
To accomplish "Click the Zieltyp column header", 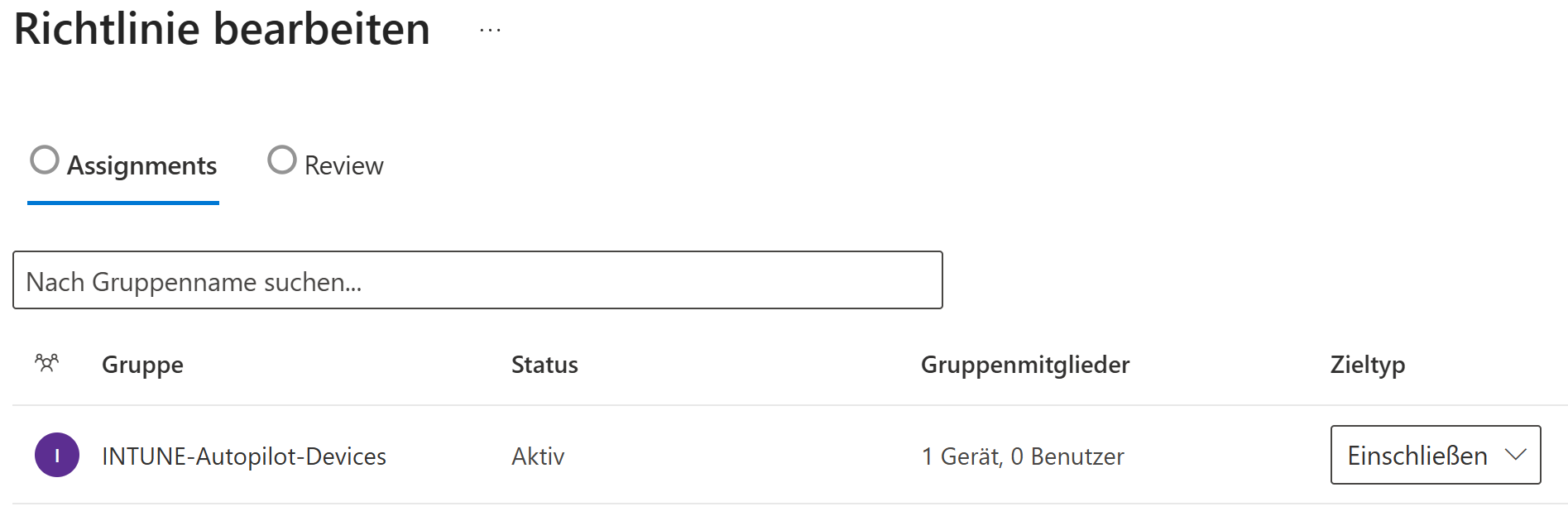I will [1368, 365].
